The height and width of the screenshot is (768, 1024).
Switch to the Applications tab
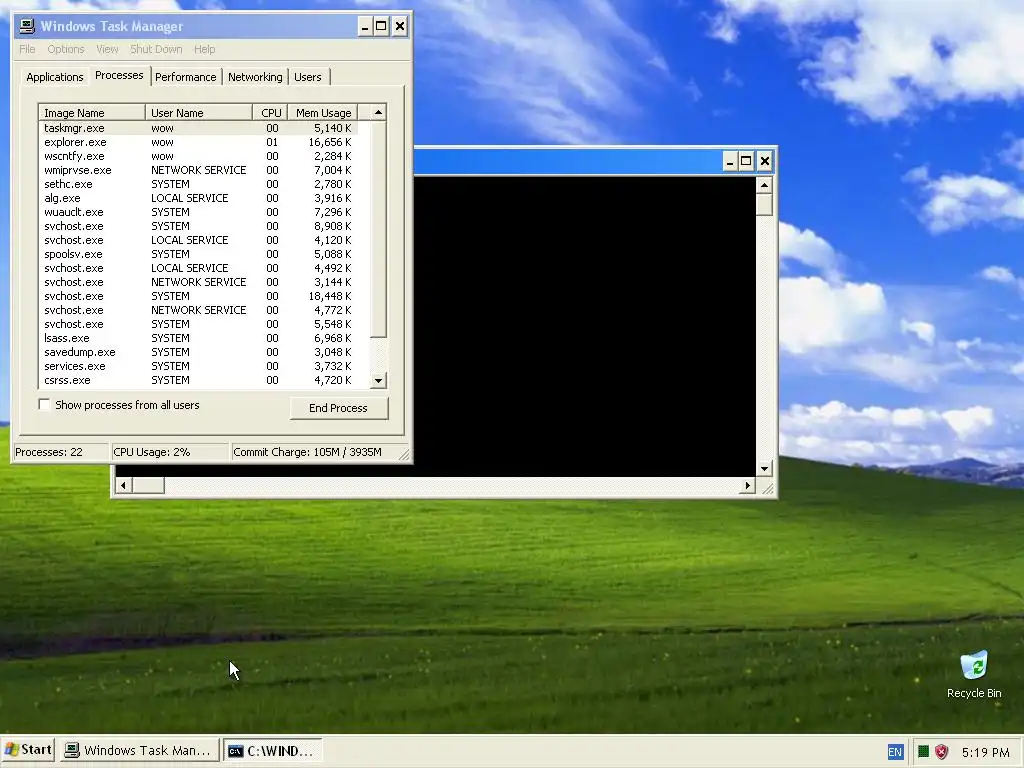click(x=55, y=77)
